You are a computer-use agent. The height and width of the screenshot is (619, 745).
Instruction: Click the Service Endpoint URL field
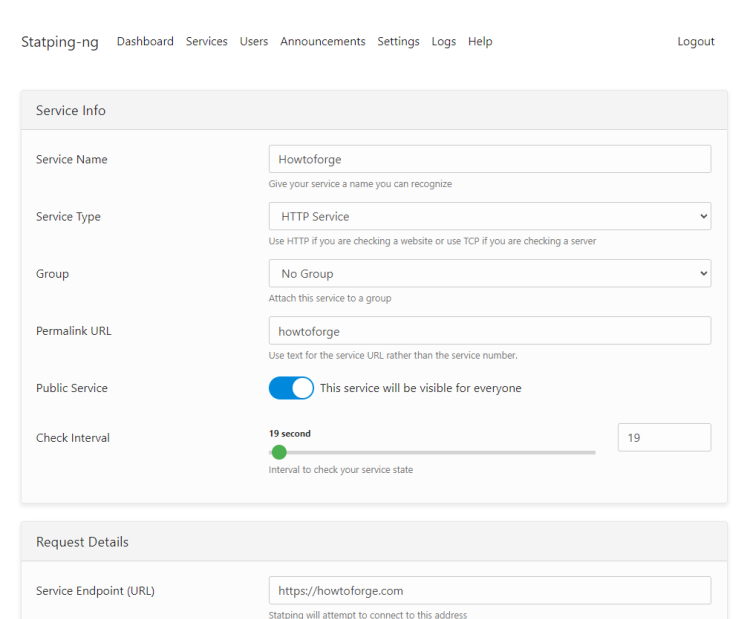tap(489, 590)
